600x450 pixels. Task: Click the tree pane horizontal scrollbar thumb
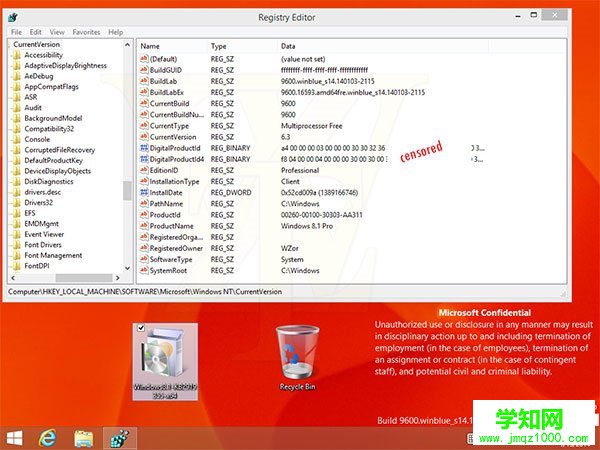[x=84, y=278]
